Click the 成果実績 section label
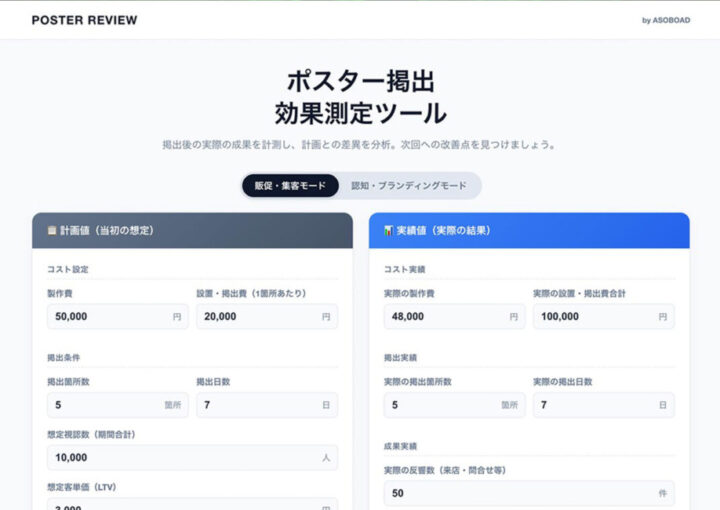The width and height of the screenshot is (720, 510). pos(400,446)
